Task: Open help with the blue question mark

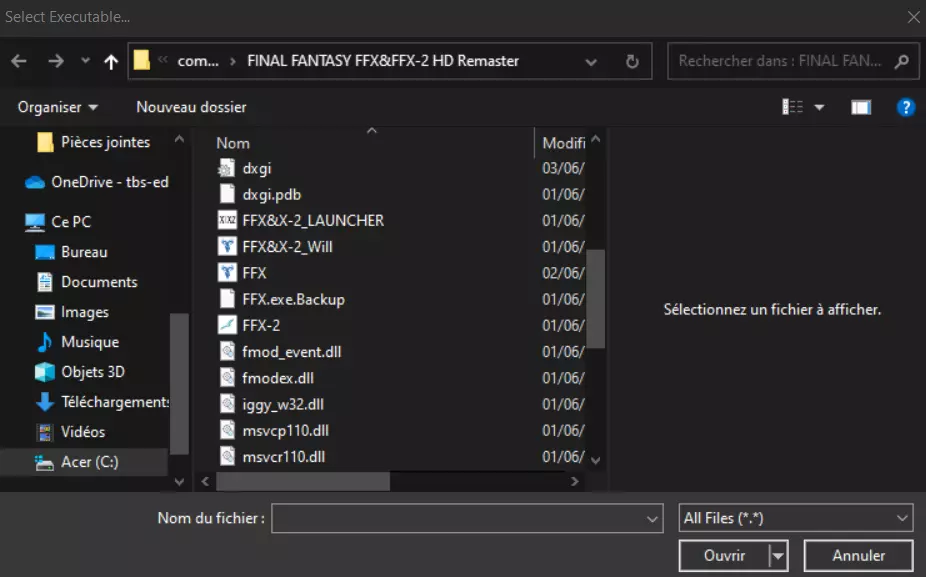Action: (905, 107)
